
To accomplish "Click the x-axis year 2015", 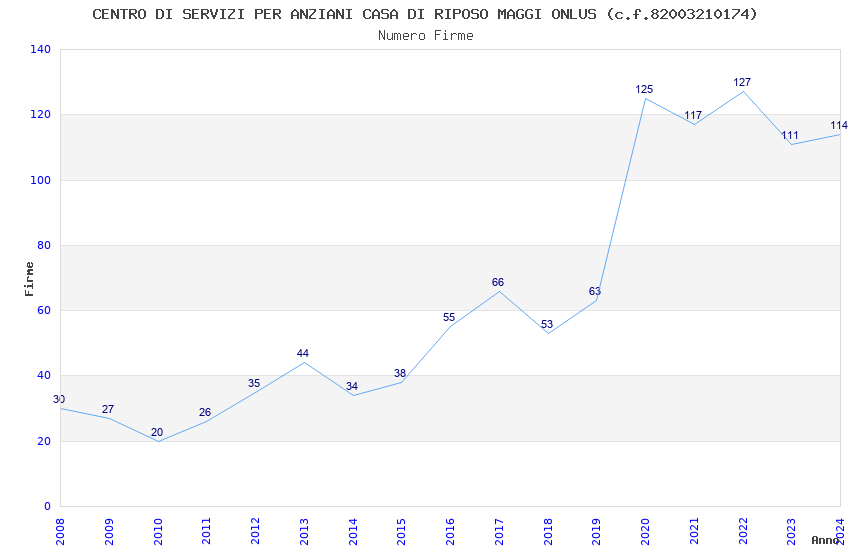I will [x=401, y=531].
